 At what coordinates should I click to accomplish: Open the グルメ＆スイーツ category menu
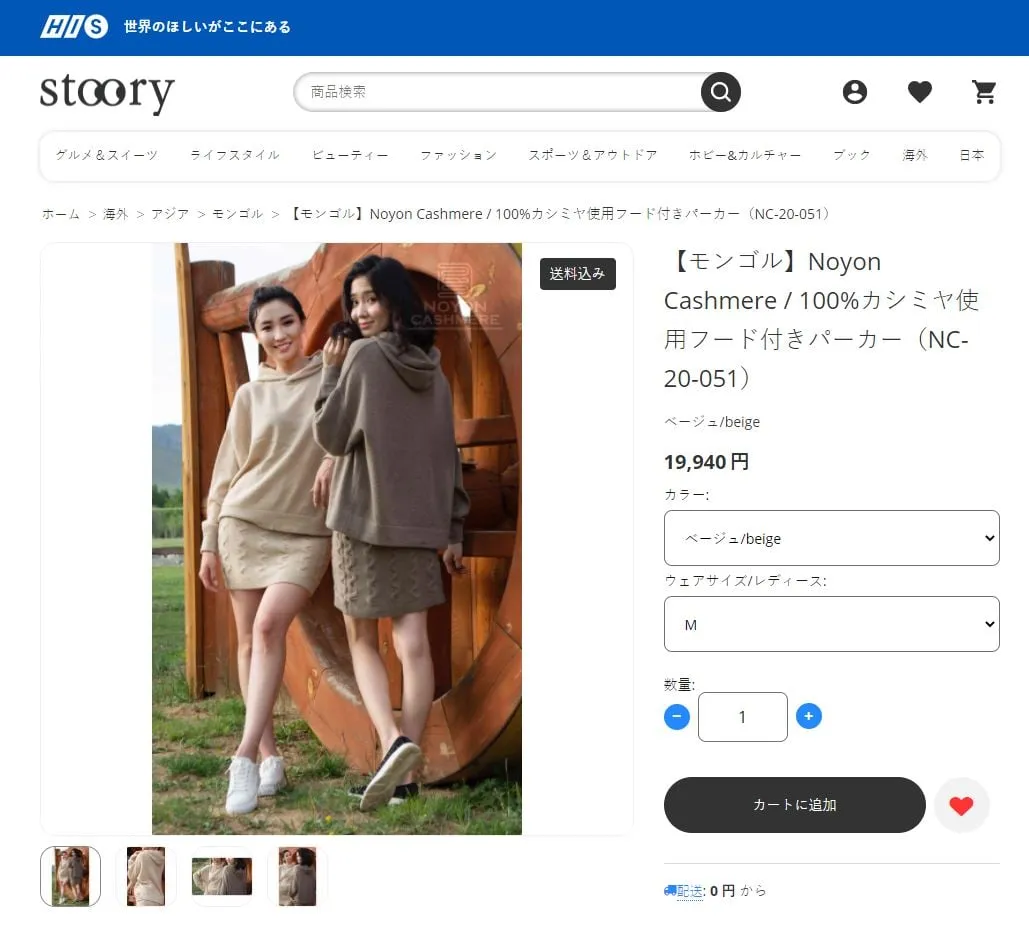107,155
